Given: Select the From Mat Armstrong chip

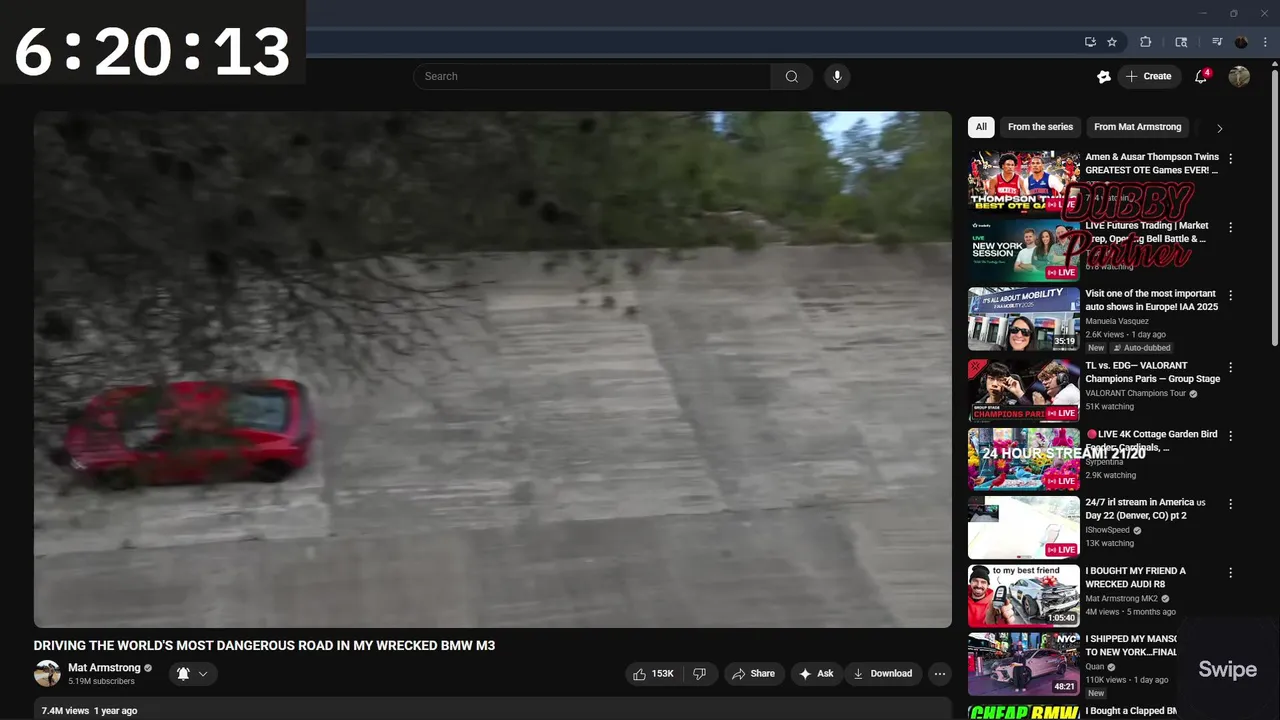Looking at the screenshot, I should click(x=1137, y=127).
